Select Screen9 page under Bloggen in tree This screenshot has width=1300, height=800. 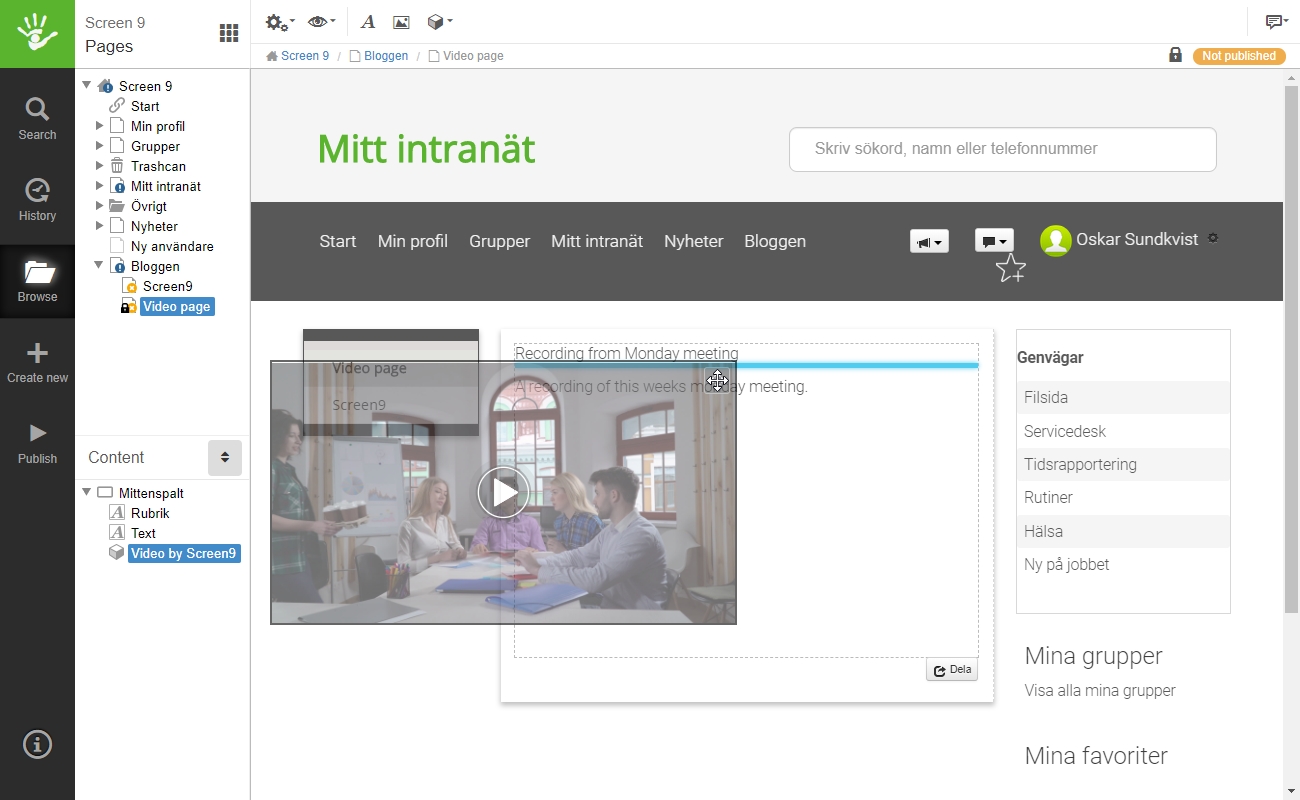click(167, 286)
